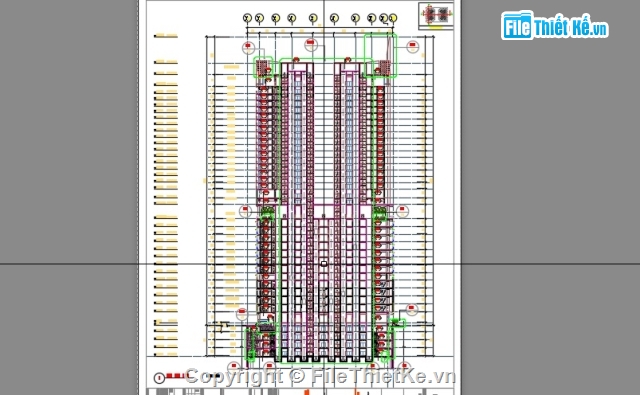
Task: Select the key plan thumbnail on the sheet
Action: tap(436, 16)
